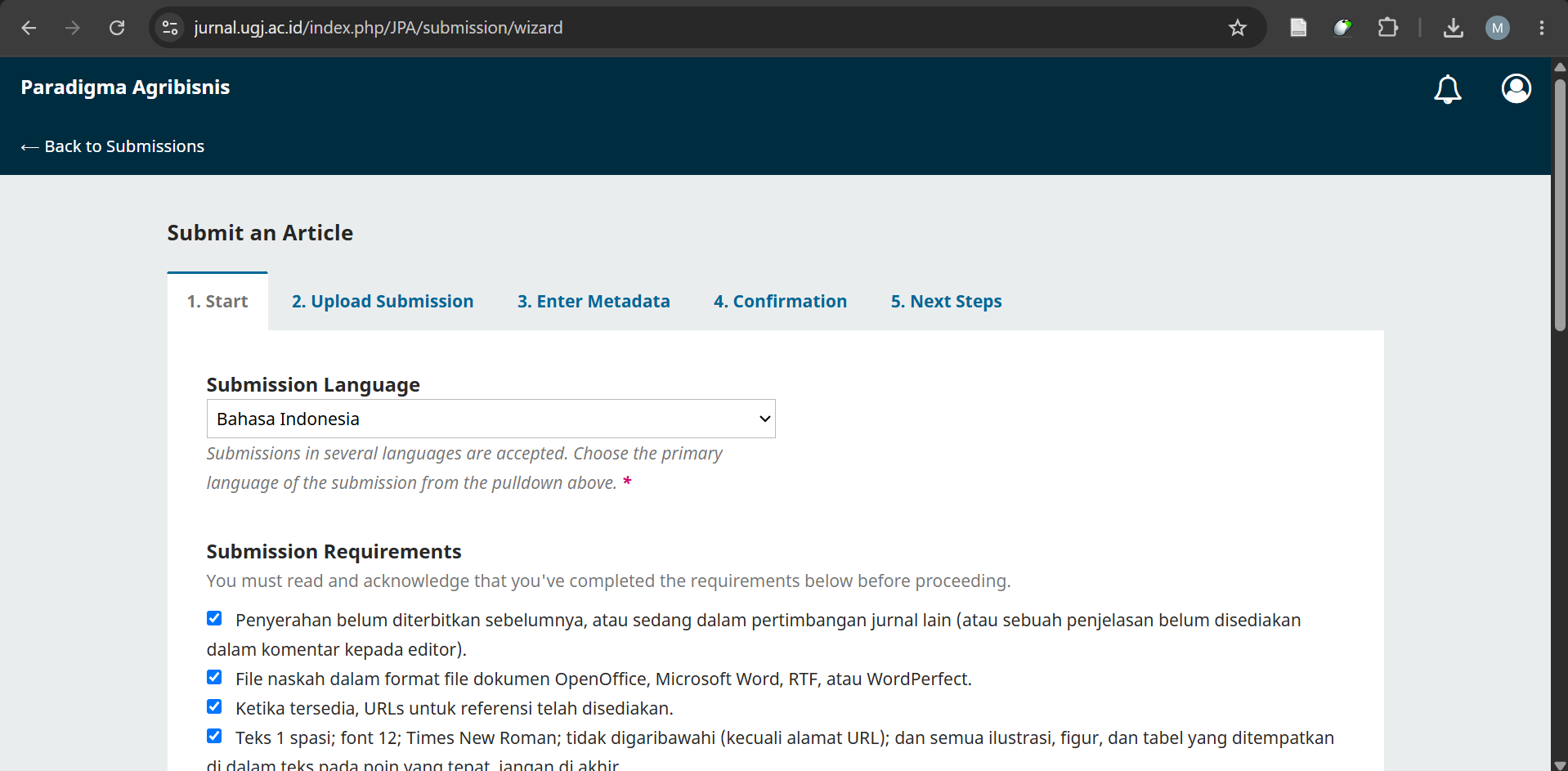Switch to 4. Confirmation tab

point(781,302)
